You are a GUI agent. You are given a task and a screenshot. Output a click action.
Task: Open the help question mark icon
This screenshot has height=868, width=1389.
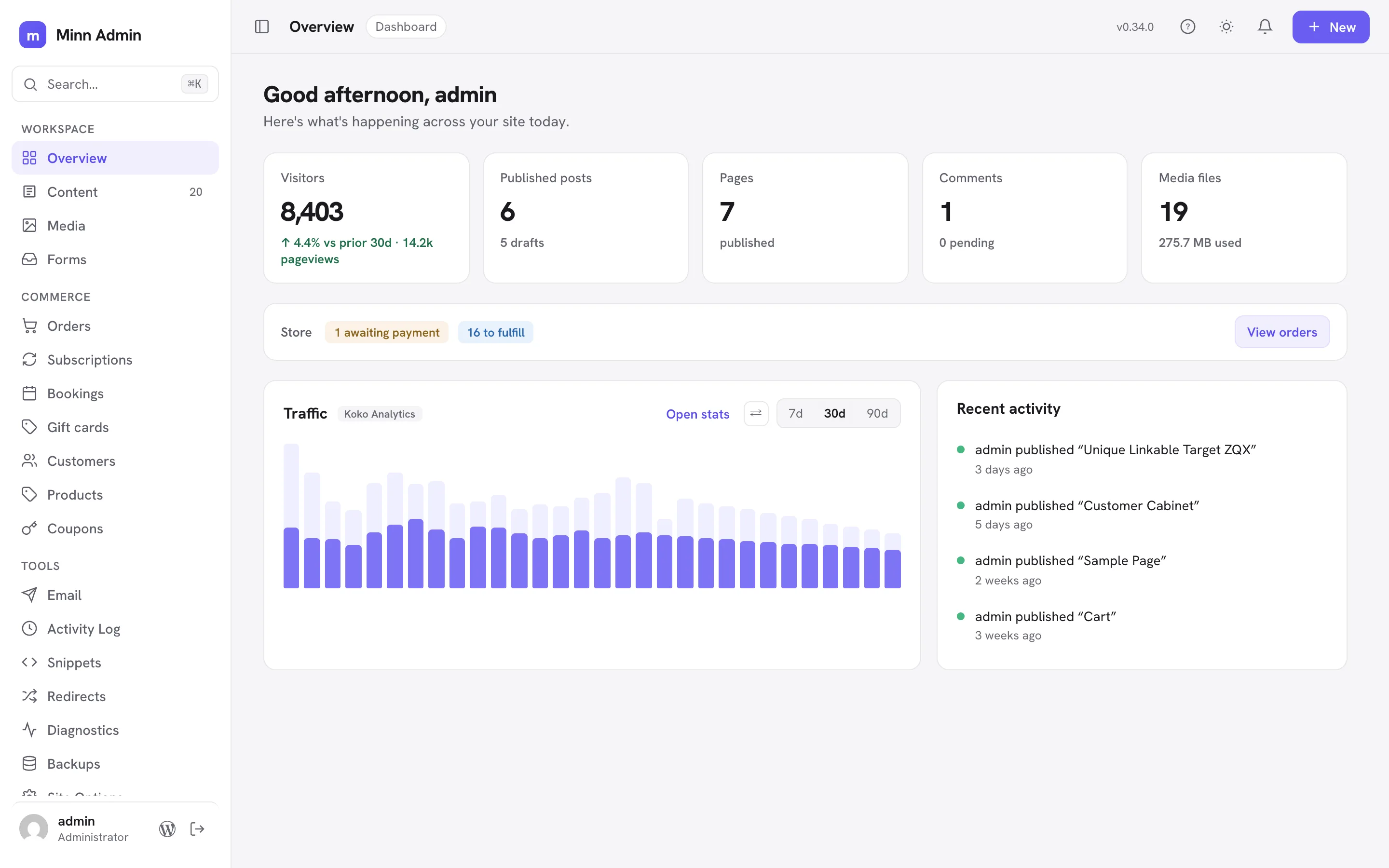click(x=1187, y=27)
